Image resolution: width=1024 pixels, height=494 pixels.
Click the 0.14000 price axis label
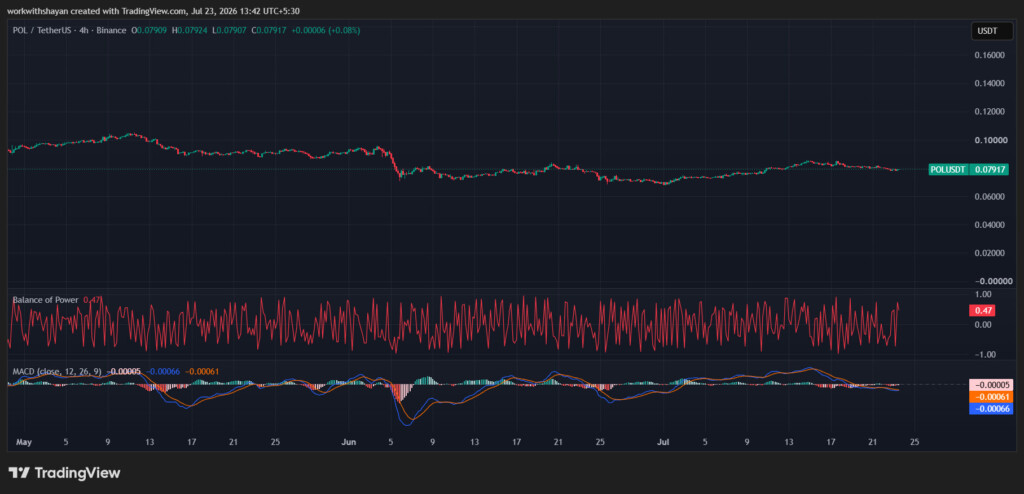point(989,84)
